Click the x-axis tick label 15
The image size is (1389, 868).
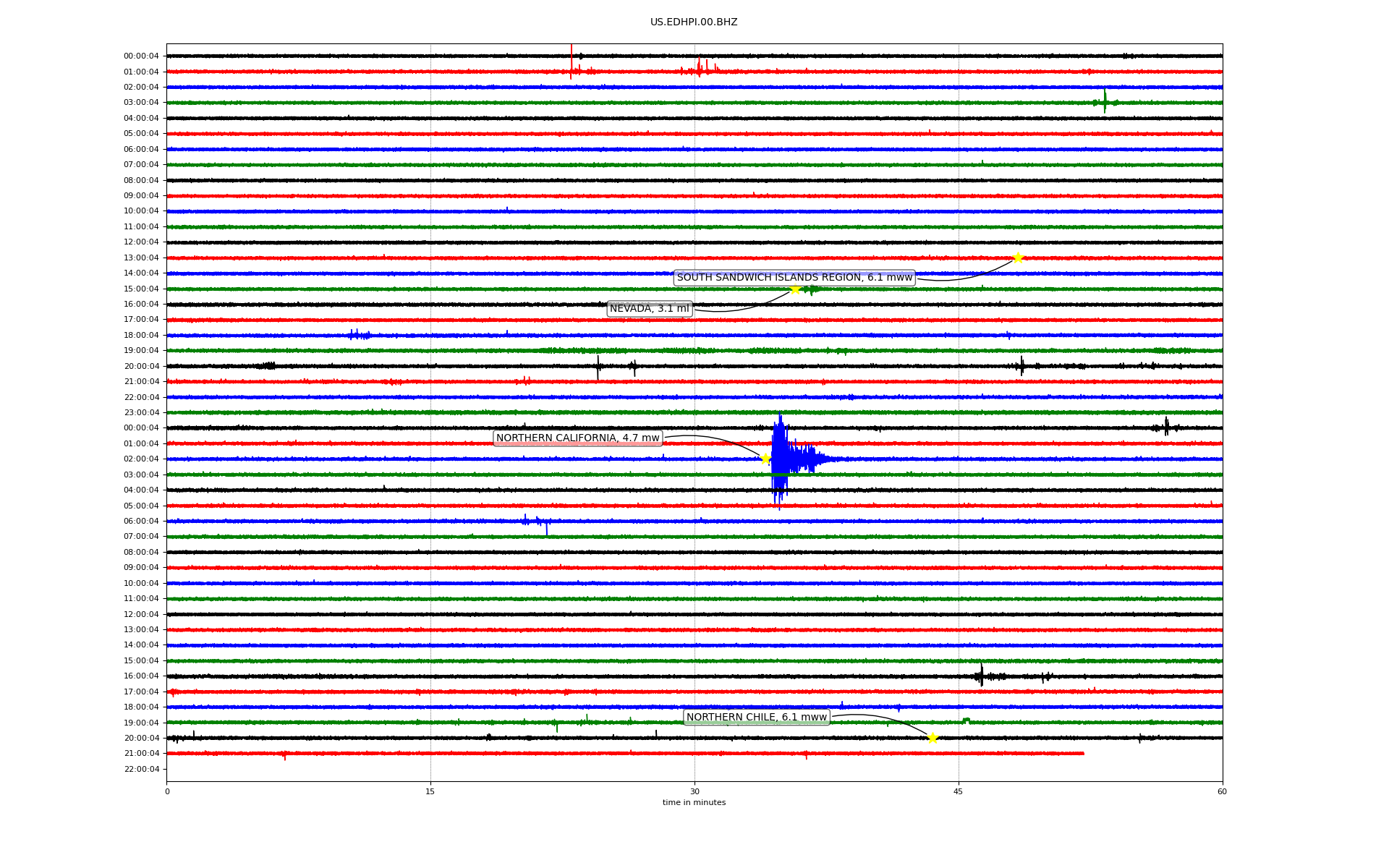[x=430, y=791]
